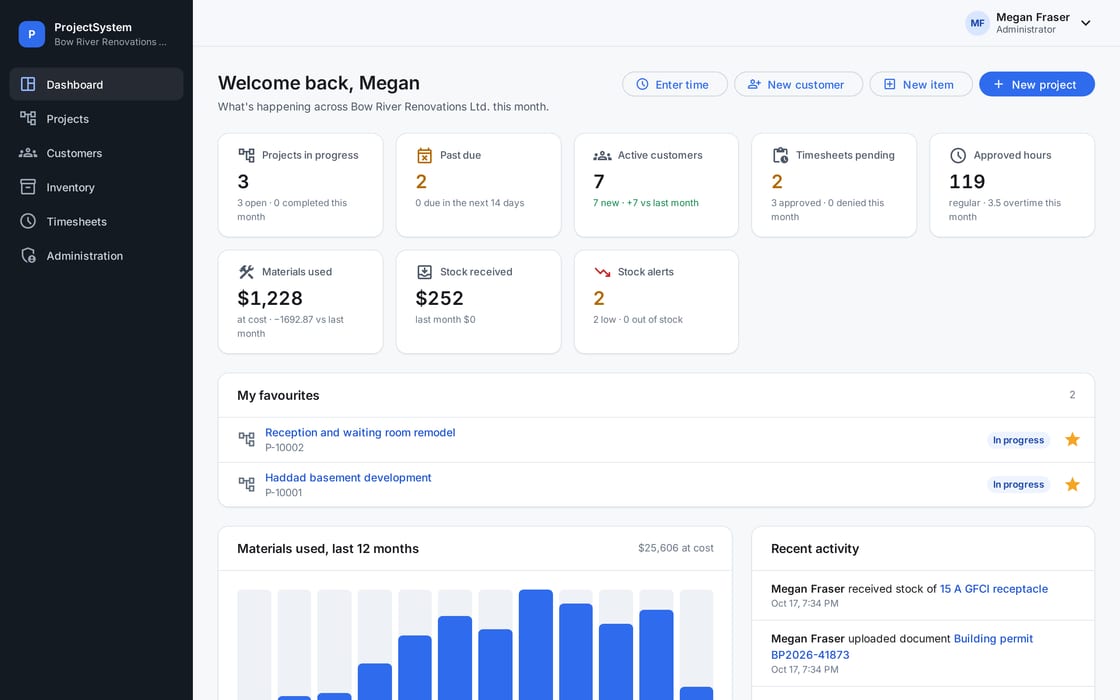Click the New item button
1120x700 pixels.
[920, 84]
